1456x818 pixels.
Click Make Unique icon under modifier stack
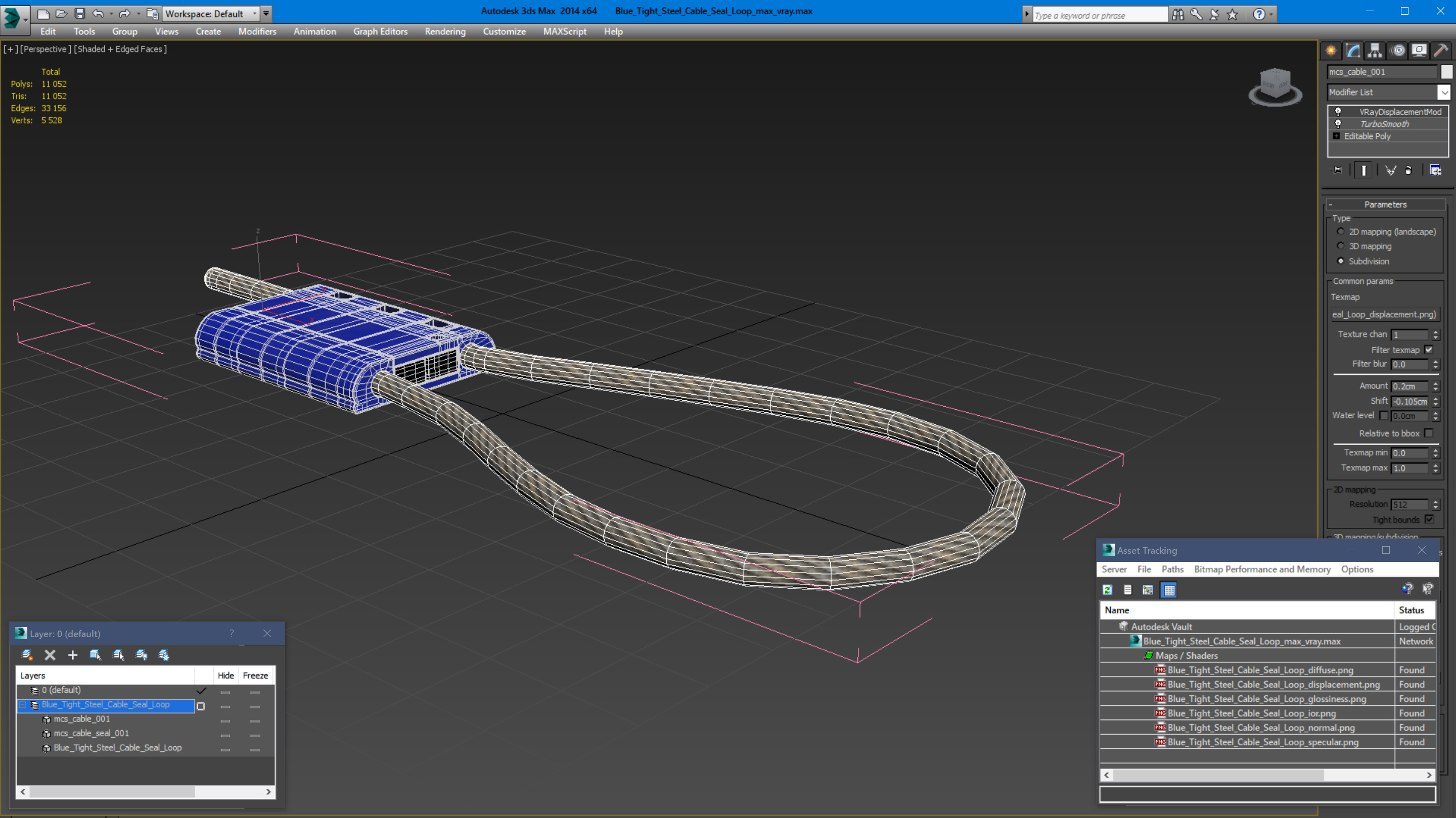point(1390,170)
